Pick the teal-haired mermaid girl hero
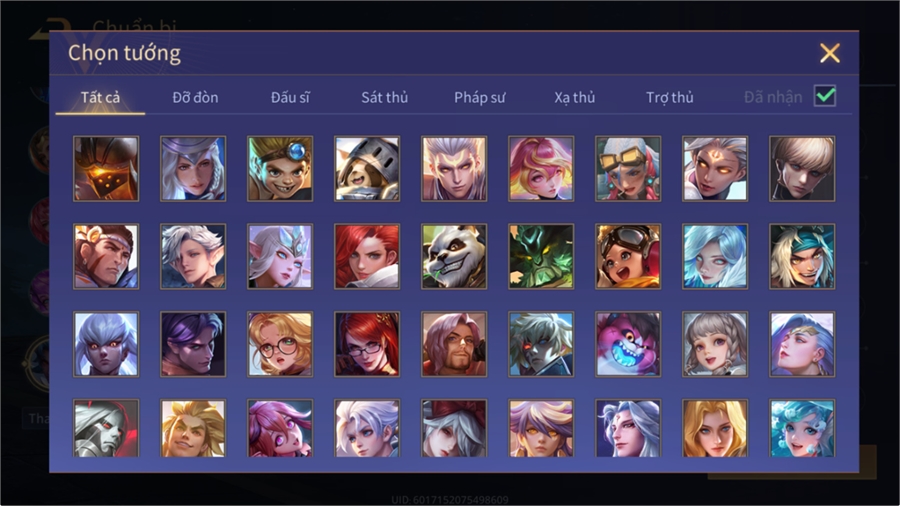This screenshot has width=900, height=506. pos(802,429)
